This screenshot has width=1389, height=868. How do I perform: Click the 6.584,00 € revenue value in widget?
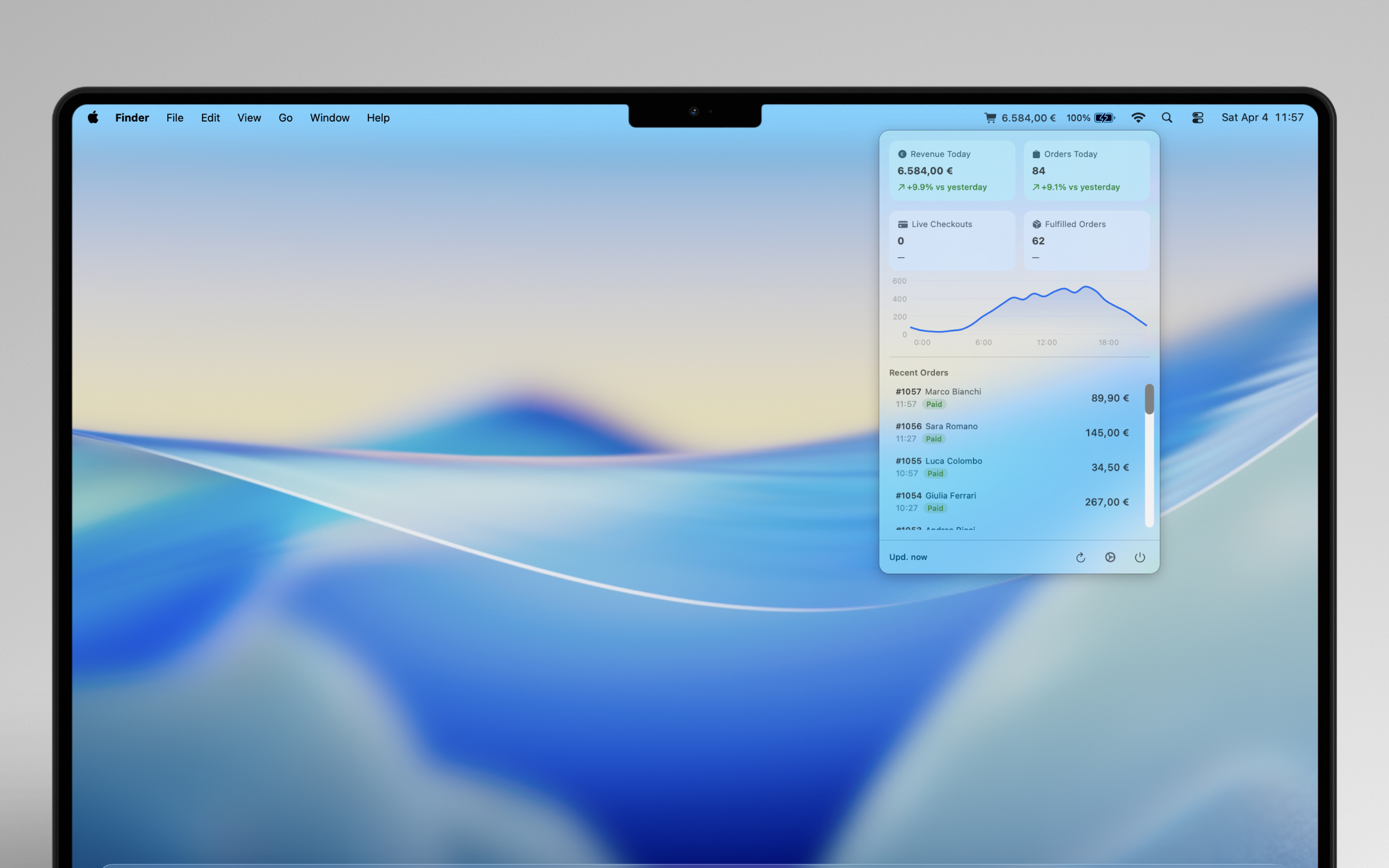925,171
